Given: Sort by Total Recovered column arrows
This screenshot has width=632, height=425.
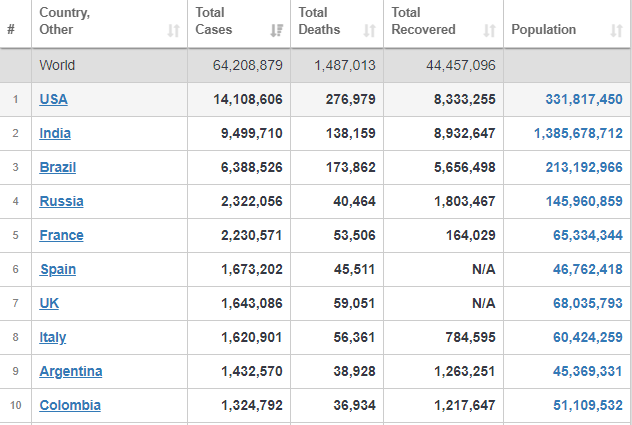Looking at the screenshot, I should [x=489, y=30].
